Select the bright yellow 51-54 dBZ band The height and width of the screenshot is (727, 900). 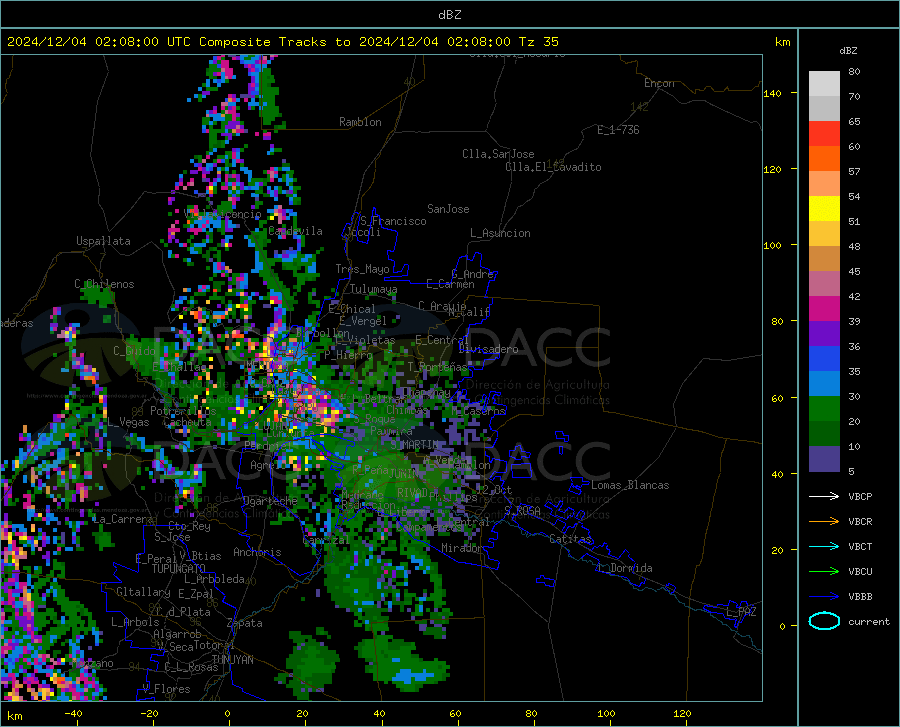pyautogui.click(x=824, y=209)
